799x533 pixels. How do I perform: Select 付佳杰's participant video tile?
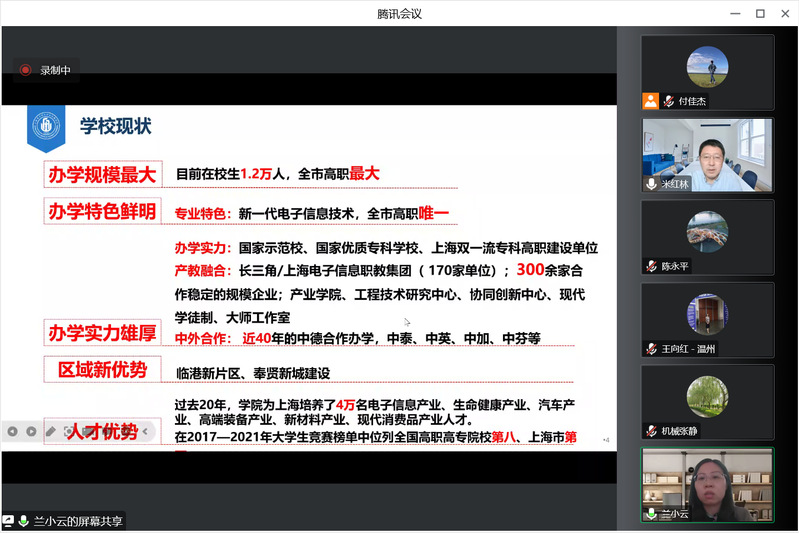coord(707,72)
